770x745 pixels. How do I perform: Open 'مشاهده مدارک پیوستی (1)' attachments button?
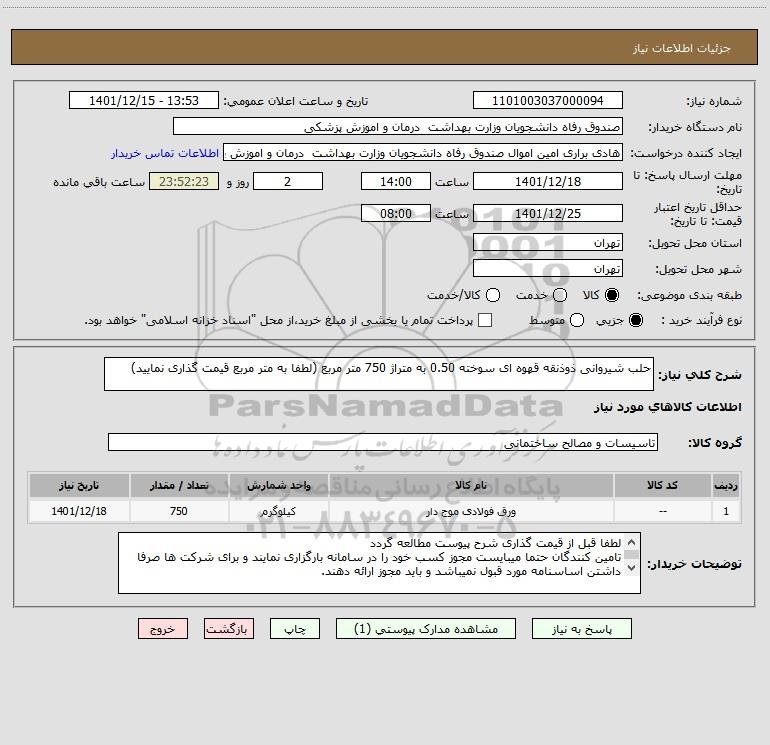426,629
